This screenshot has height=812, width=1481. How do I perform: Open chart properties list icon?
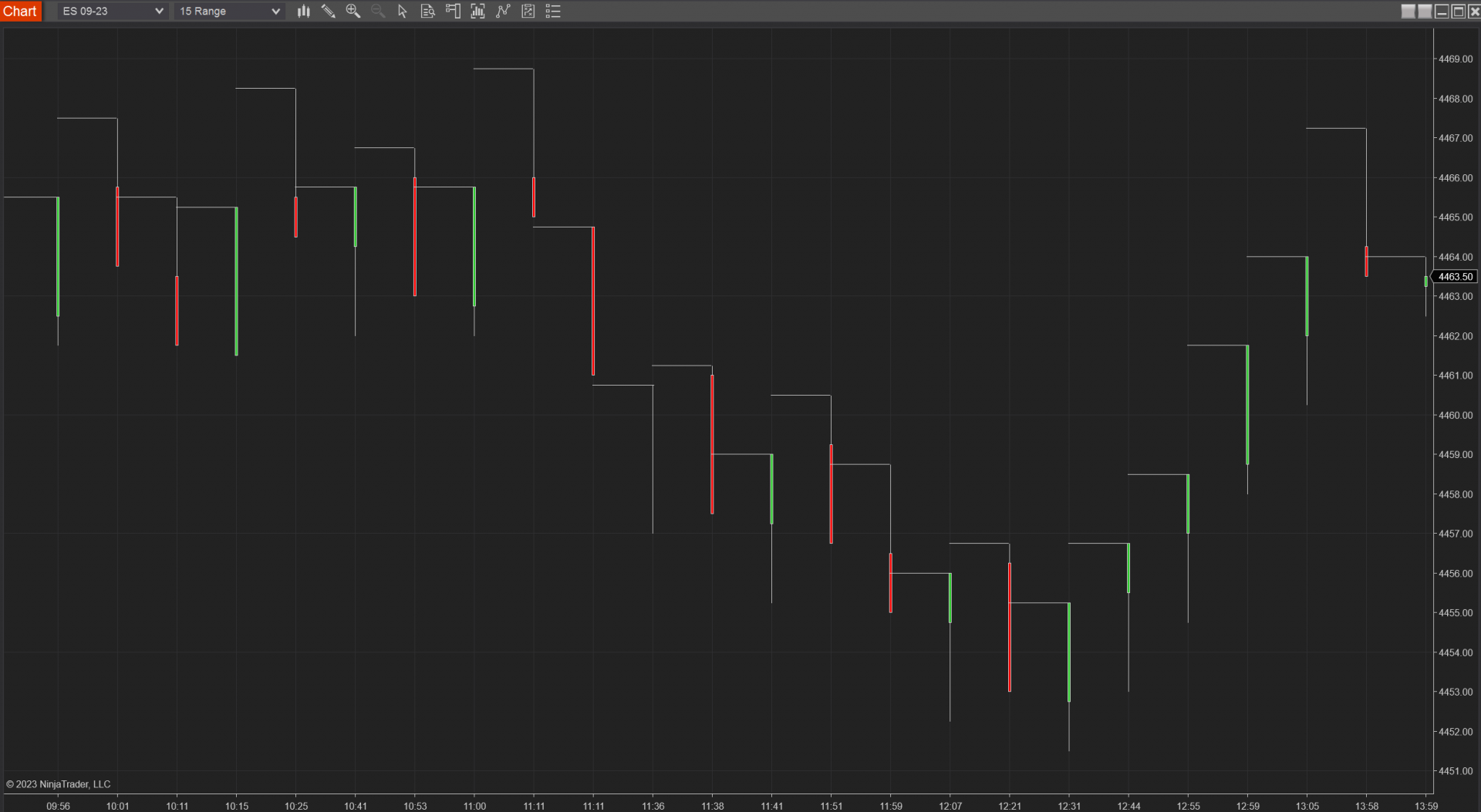click(553, 11)
